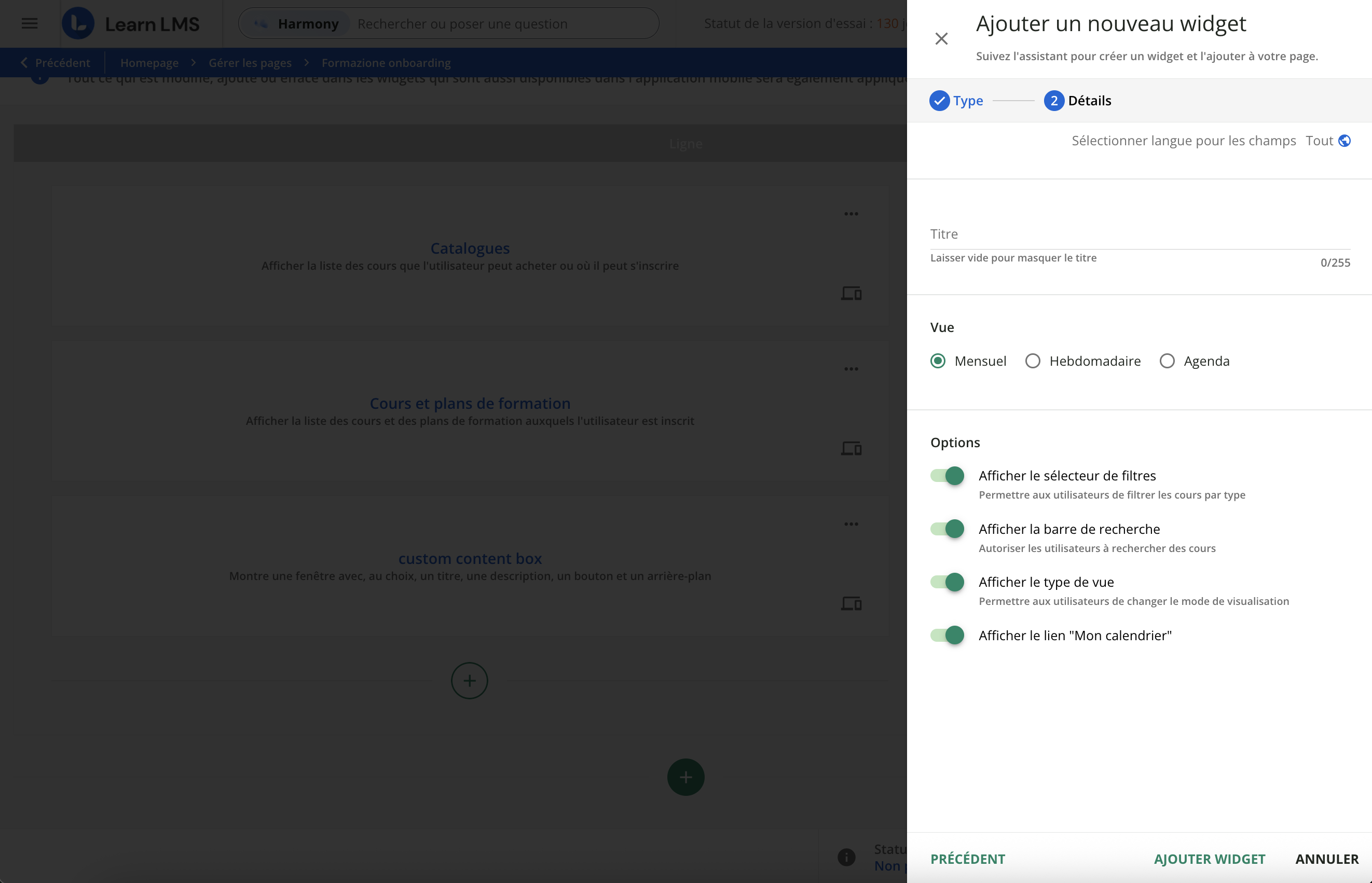Click outlined plus circle to add widget

pos(469,681)
